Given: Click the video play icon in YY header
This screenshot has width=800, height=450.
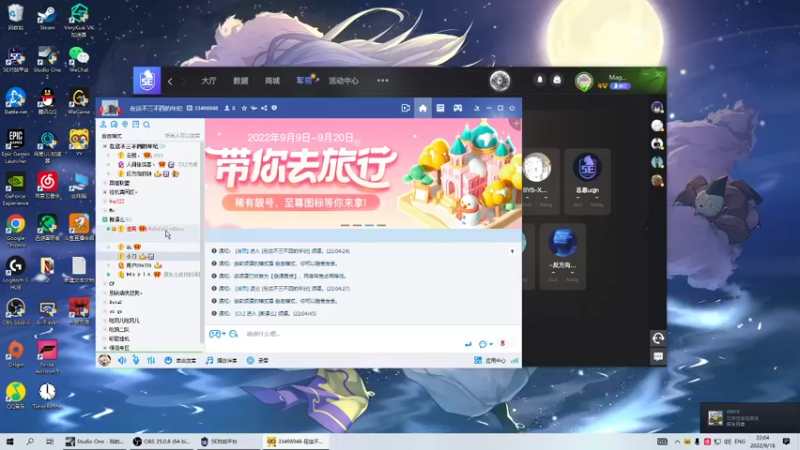Looking at the screenshot, I should [406, 108].
